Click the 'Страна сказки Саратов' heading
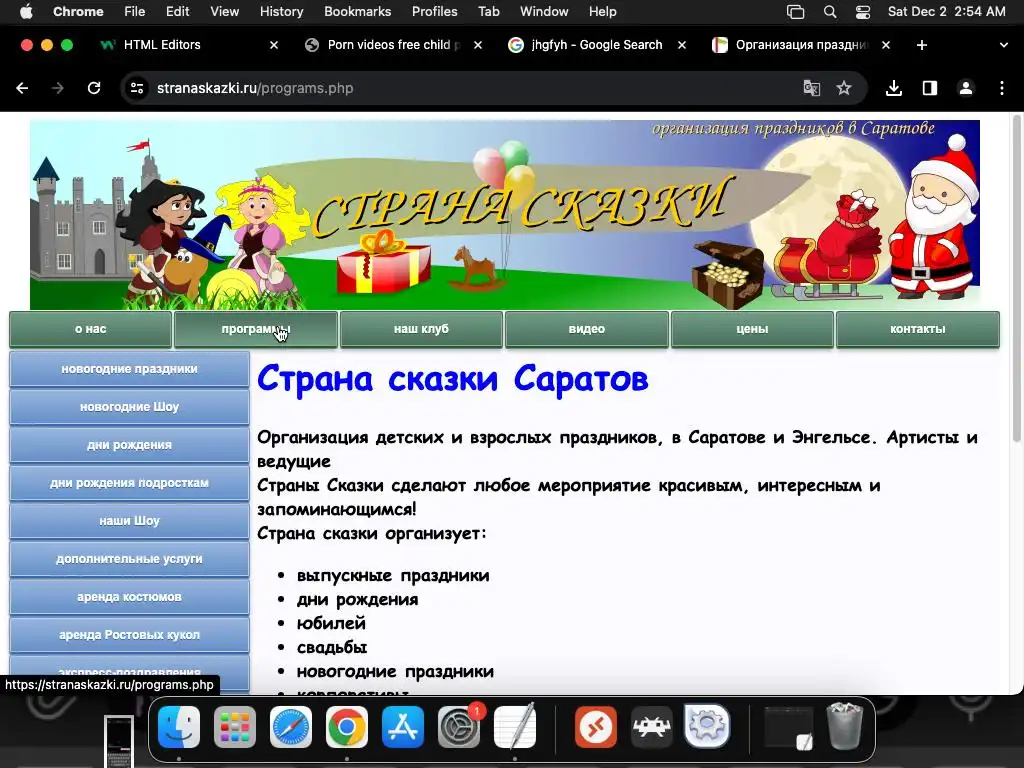This screenshot has height=768, width=1024. [453, 379]
